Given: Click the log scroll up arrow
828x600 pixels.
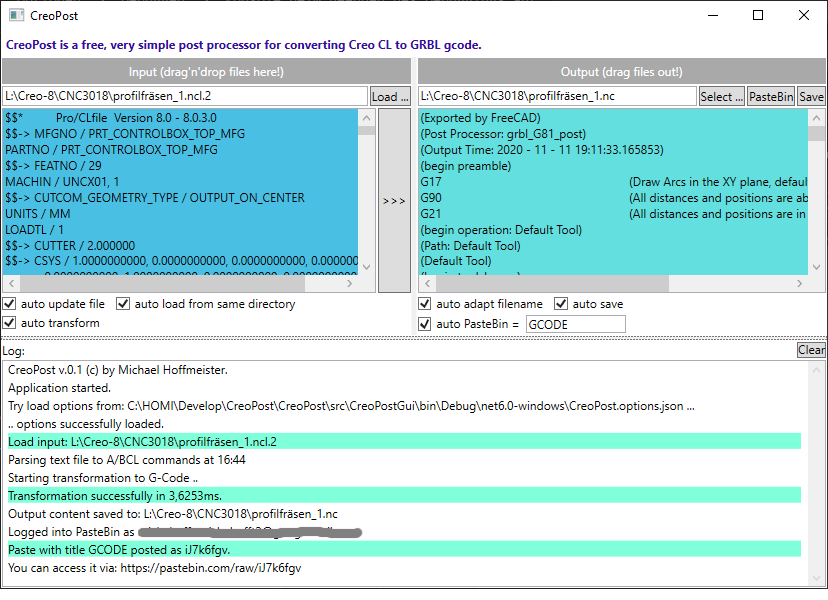Looking at the screenshot, I should click(816, 370).
